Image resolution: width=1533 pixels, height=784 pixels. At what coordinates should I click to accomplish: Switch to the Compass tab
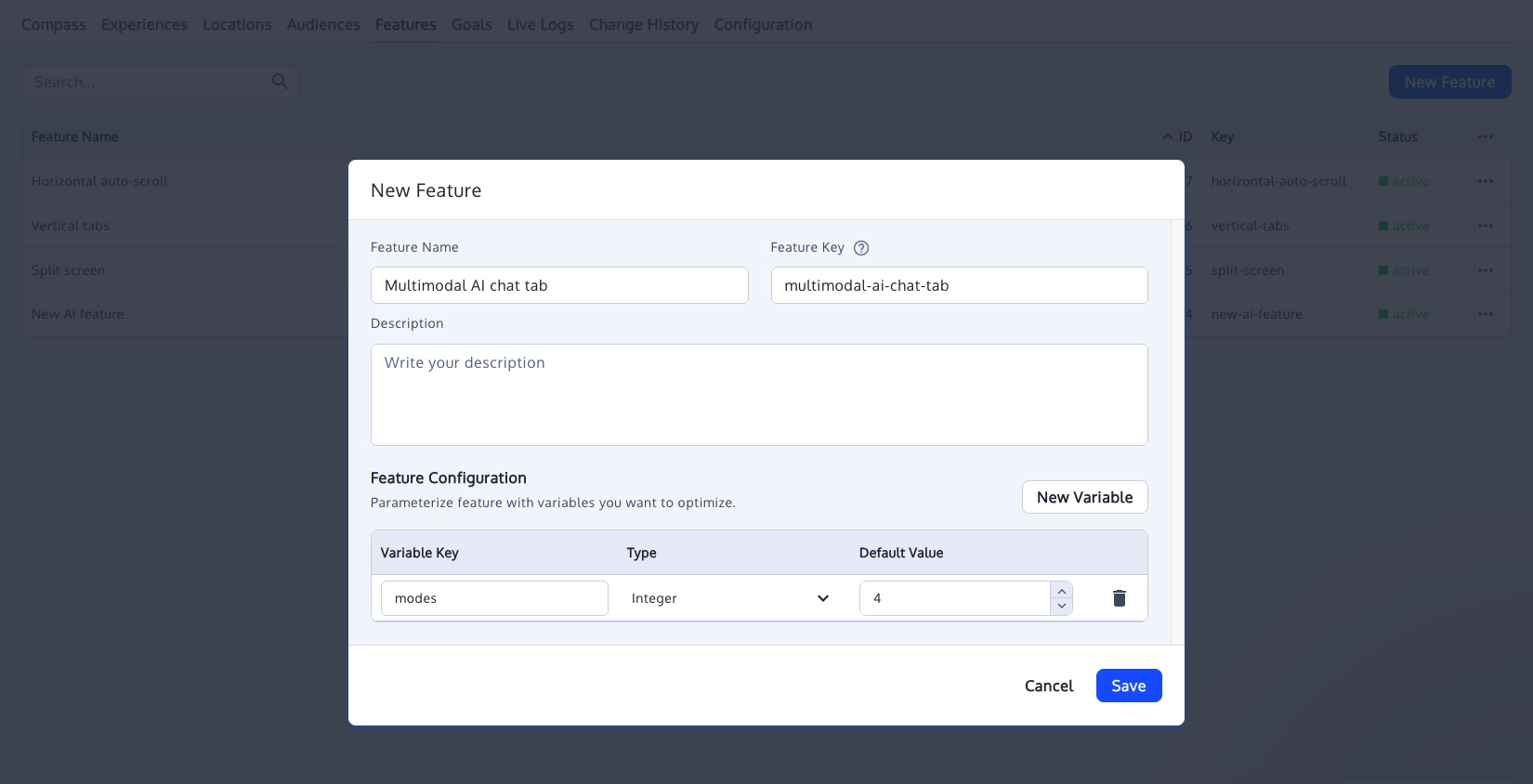(54, 25)
